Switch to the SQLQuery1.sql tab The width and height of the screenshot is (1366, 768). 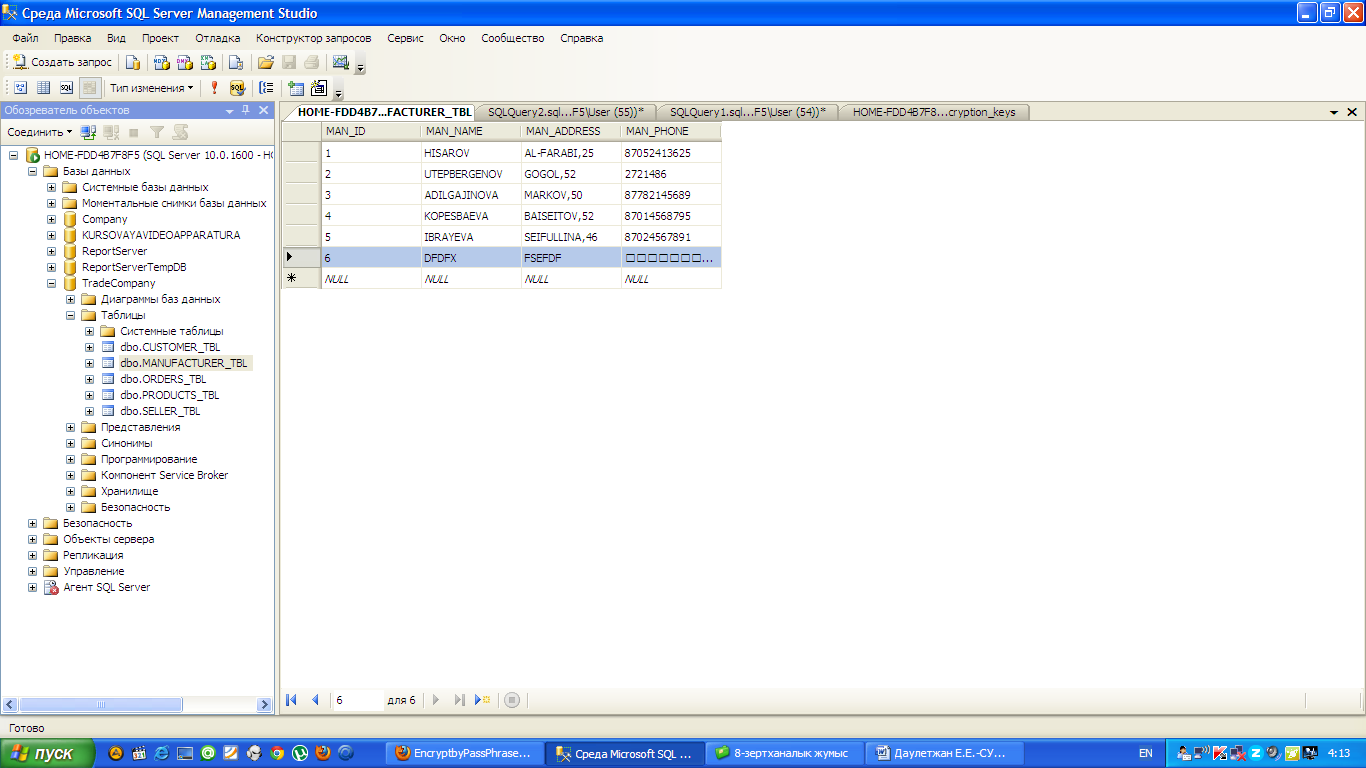[x=747, y=112]
